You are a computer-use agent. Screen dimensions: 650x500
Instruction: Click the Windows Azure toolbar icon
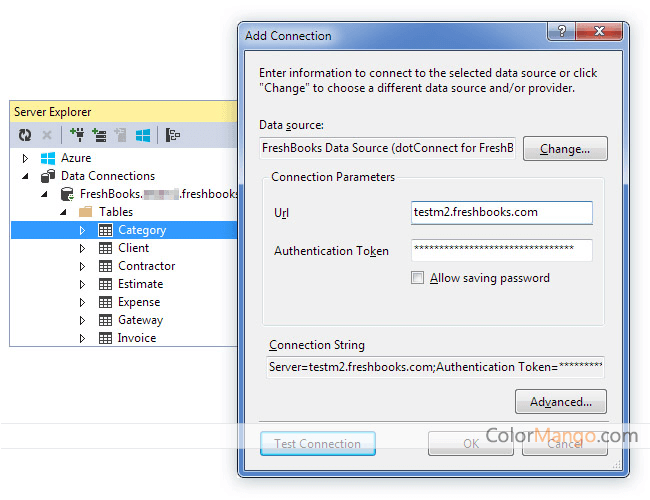pos(143,135)
